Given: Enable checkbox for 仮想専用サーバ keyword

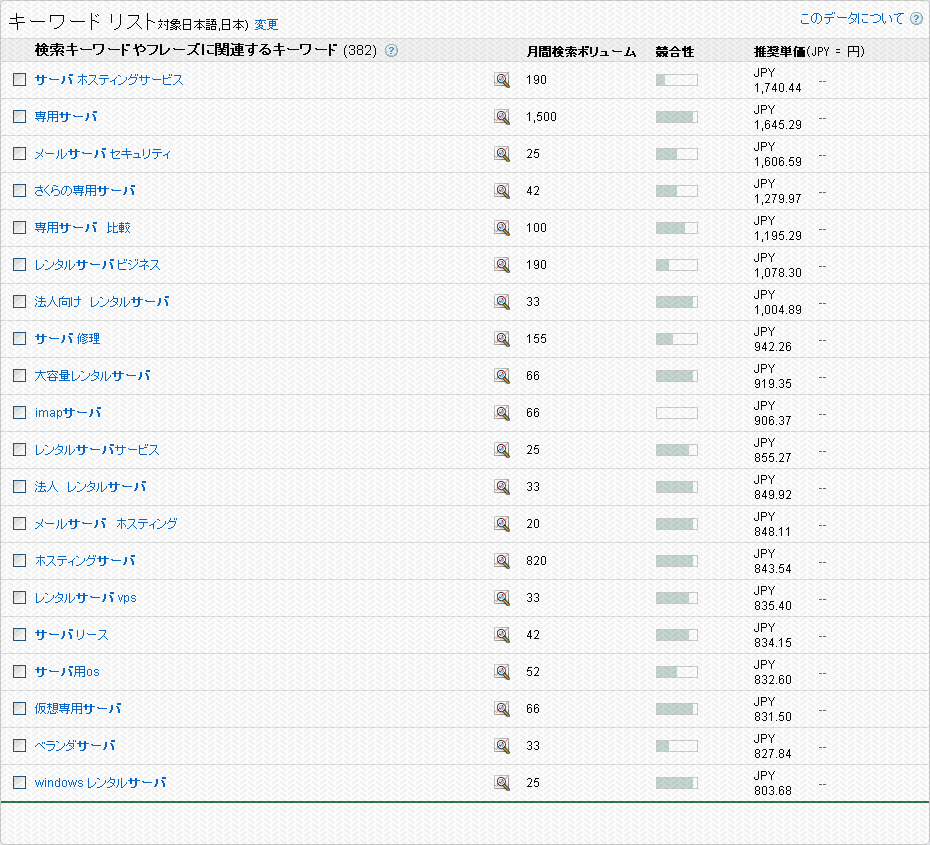Looking at the screenshot, I should click(x=20, y=709).
